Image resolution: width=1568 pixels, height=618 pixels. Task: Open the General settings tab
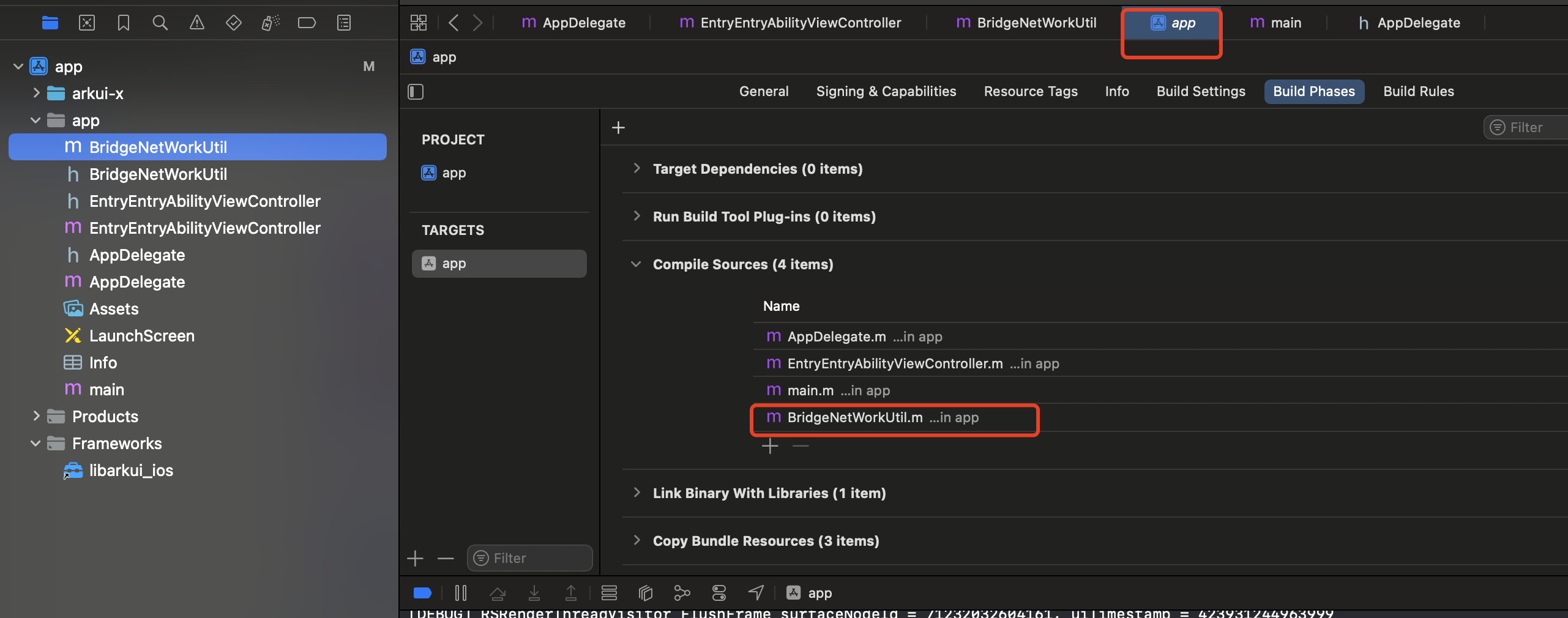(x=764, y=92)
